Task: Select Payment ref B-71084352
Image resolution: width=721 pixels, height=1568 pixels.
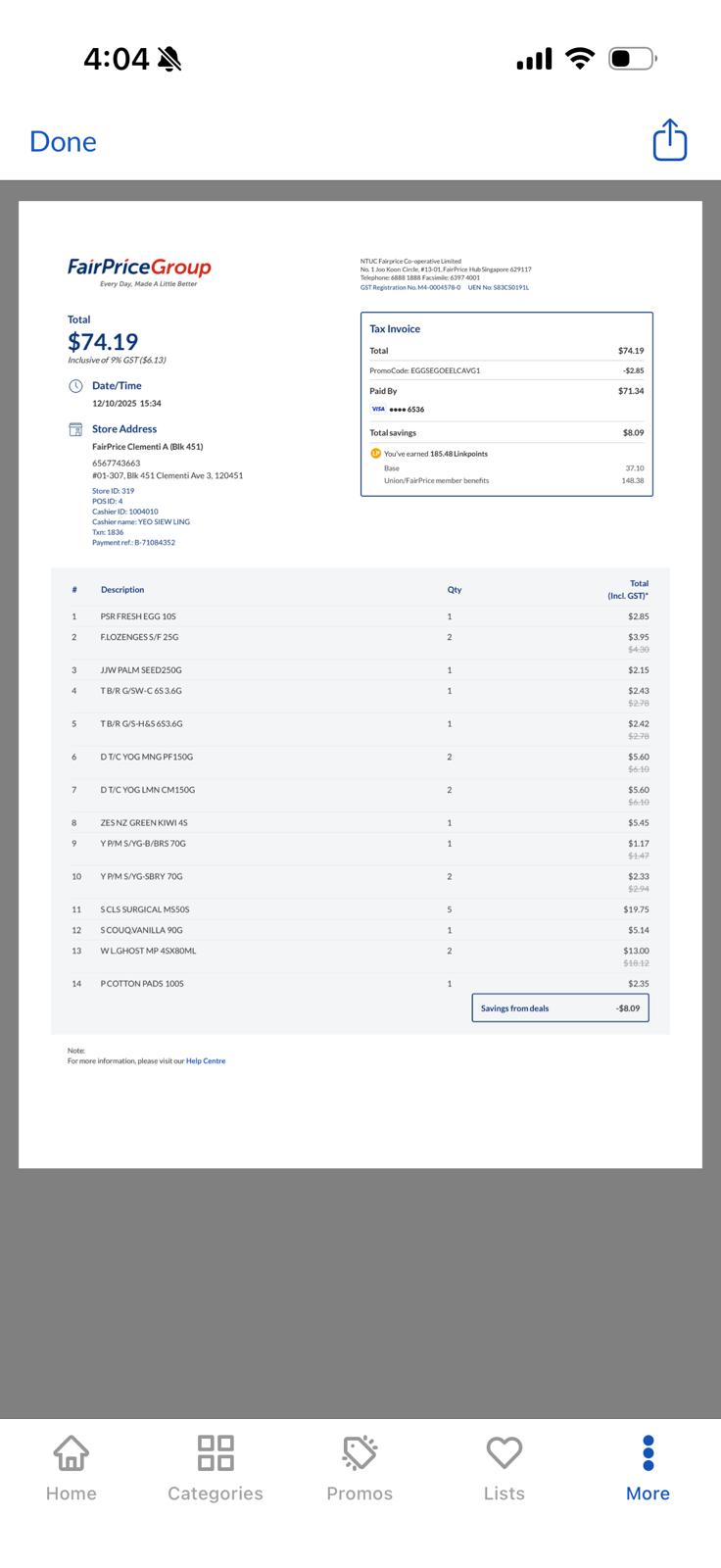Action: [133, 542]
